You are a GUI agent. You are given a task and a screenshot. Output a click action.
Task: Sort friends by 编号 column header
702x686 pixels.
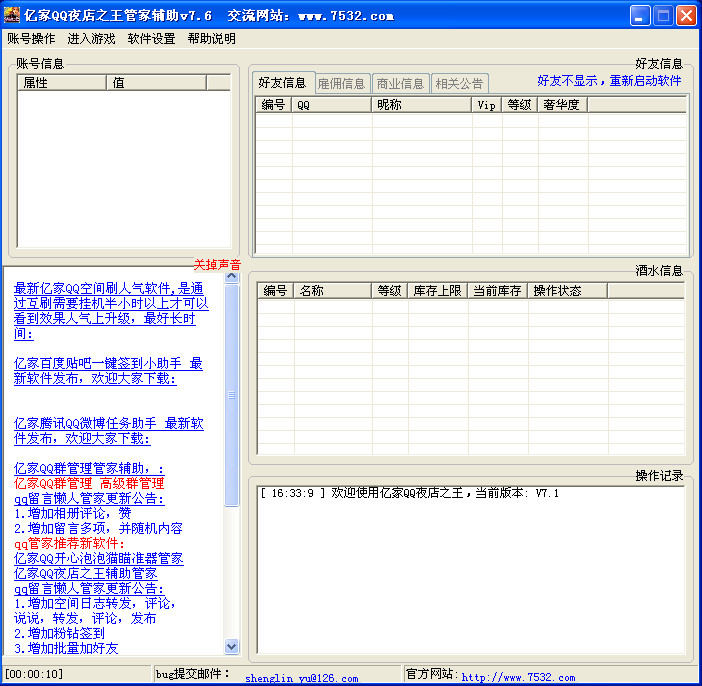(274, 105)
